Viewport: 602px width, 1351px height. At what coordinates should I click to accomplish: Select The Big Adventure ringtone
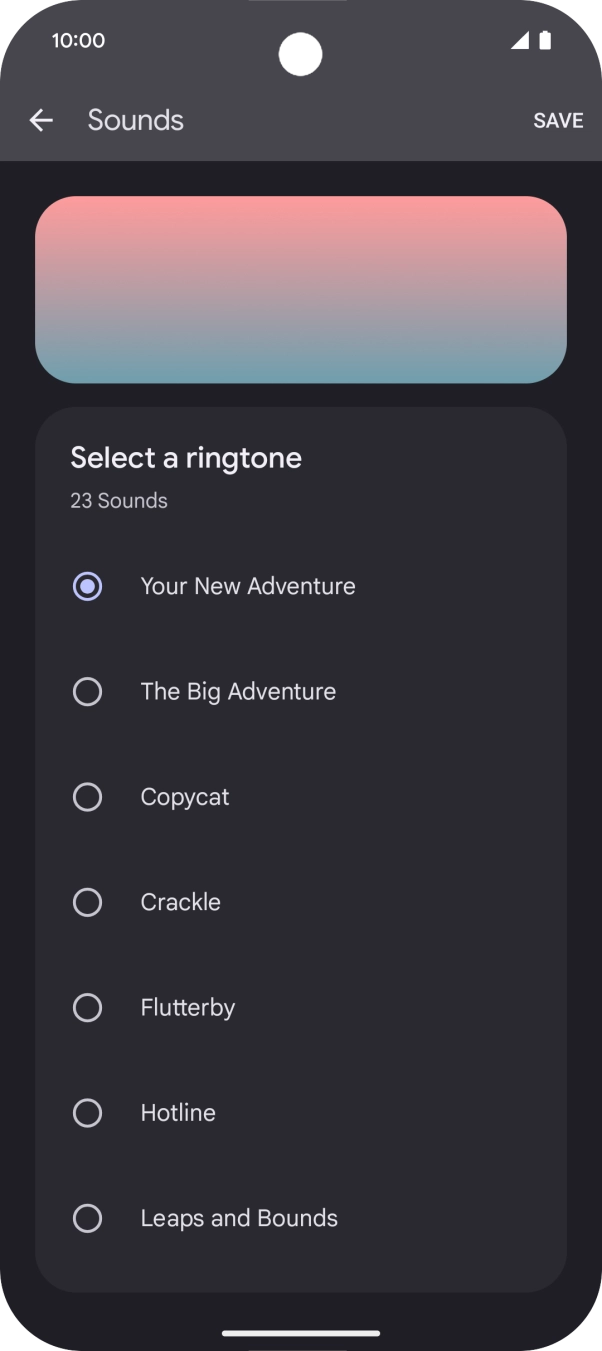87,691
